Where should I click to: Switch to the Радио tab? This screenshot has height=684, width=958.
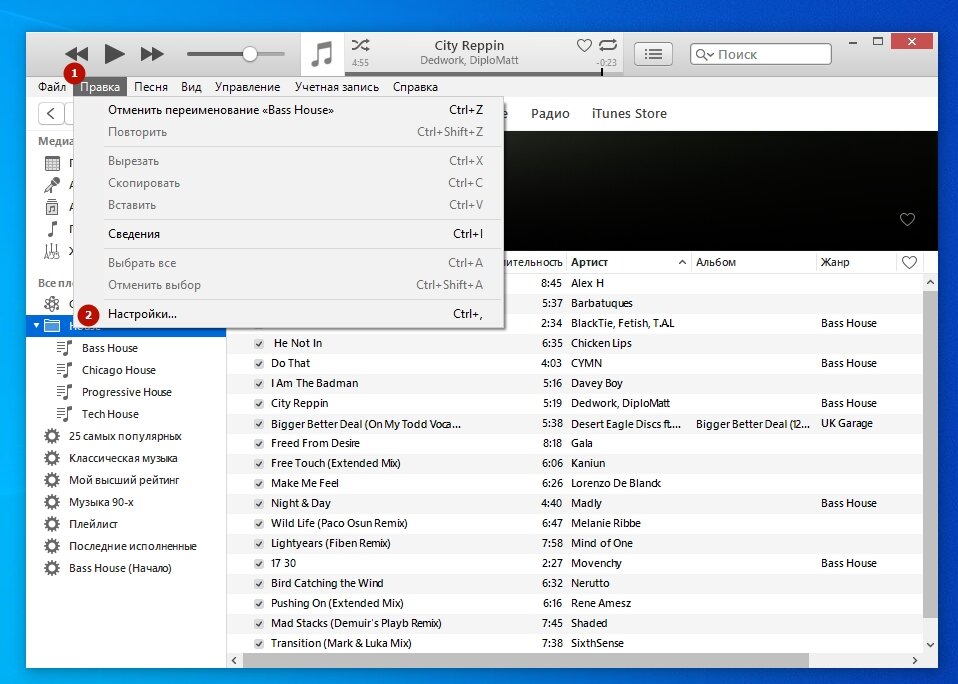coord(550,114)
